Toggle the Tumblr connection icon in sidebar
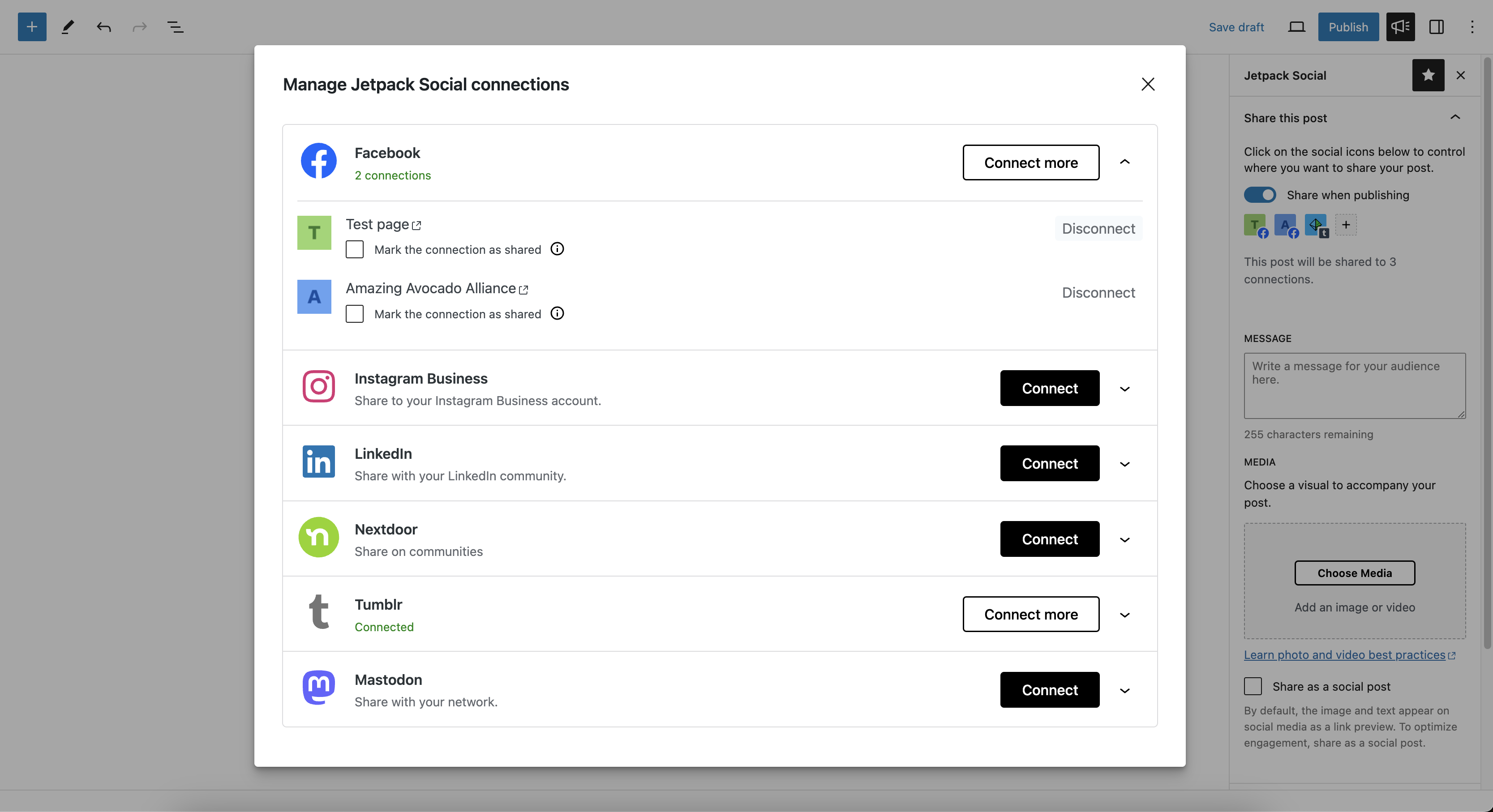 point(1316,225)
